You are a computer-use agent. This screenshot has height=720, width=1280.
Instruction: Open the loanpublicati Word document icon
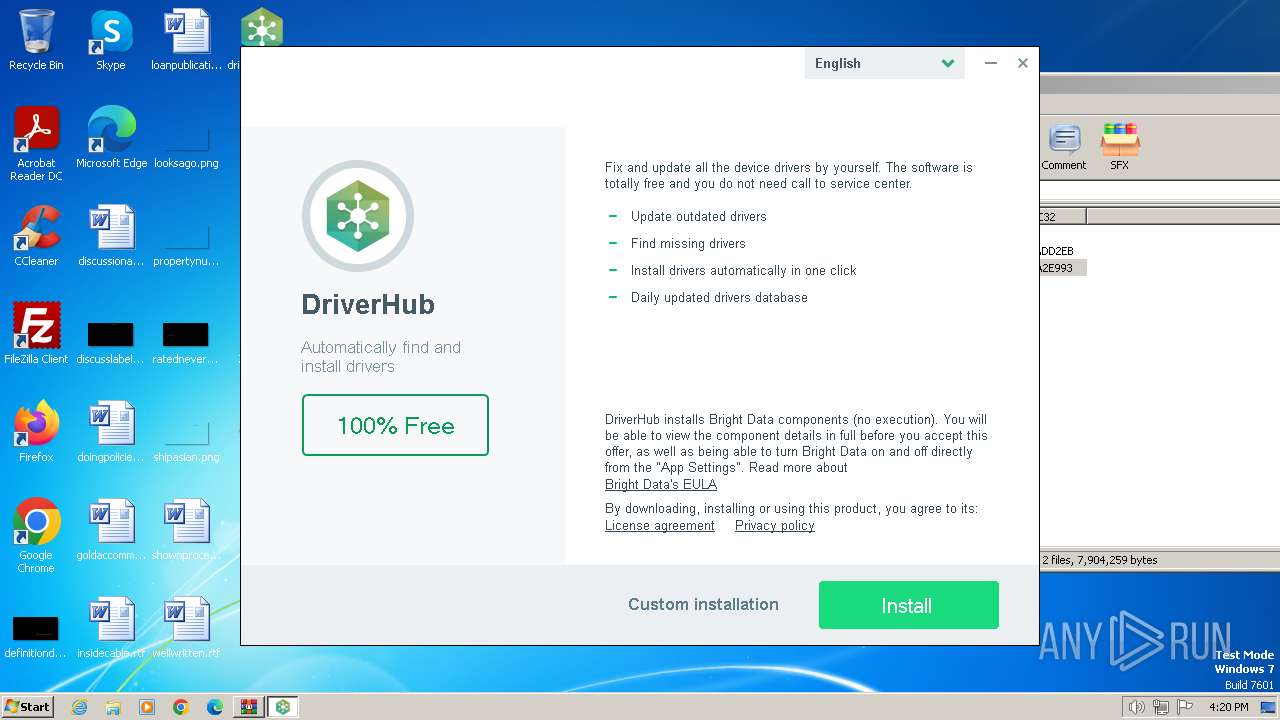186,40
